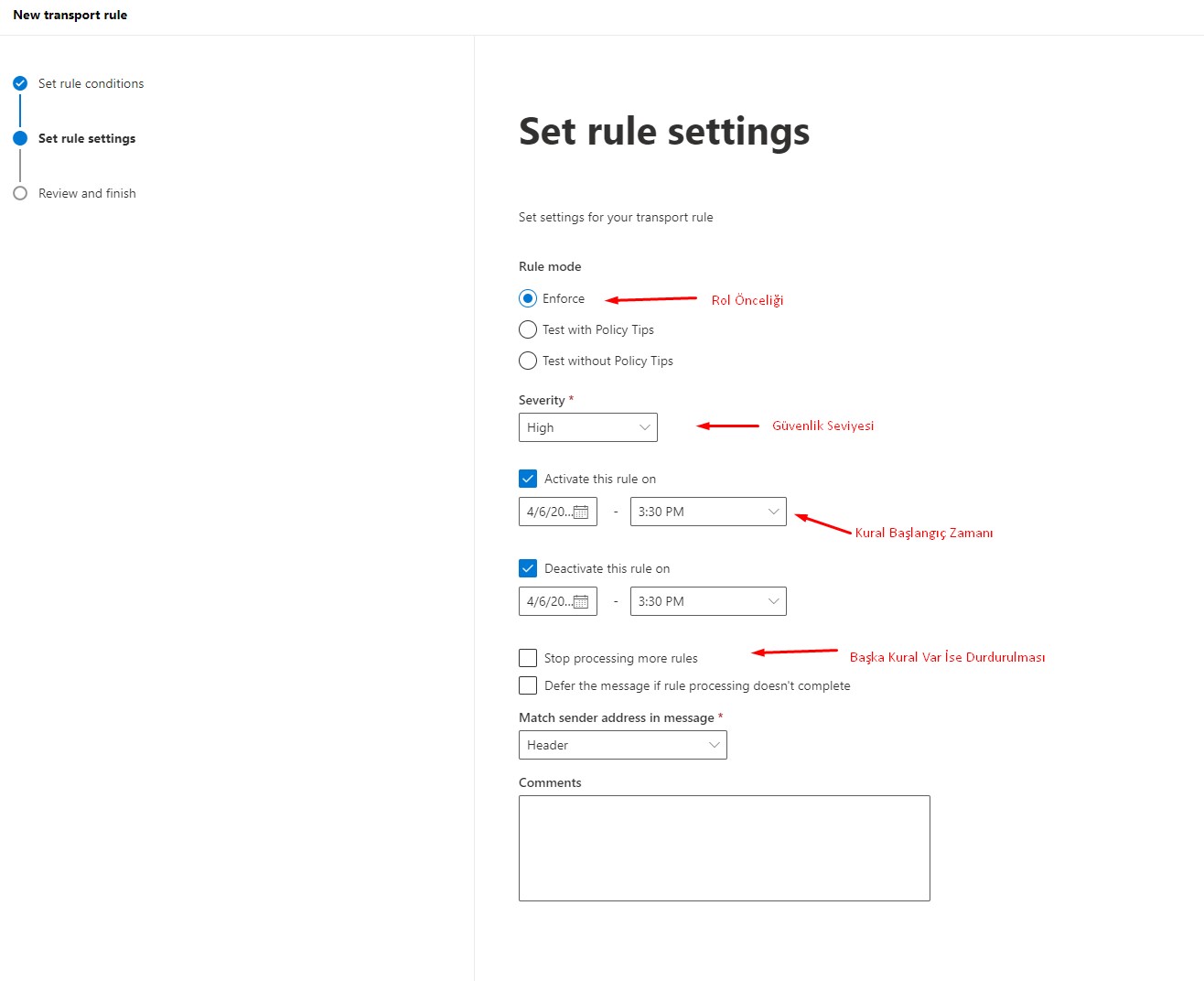The width and height of the screenshot is (1204, 981).
Task: Click the Set rule settings step indicator
Action: pos(20,138)
